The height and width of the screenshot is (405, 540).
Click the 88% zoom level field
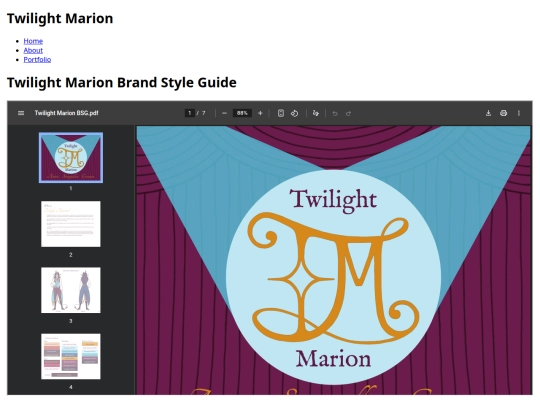(x=242, y=113)
